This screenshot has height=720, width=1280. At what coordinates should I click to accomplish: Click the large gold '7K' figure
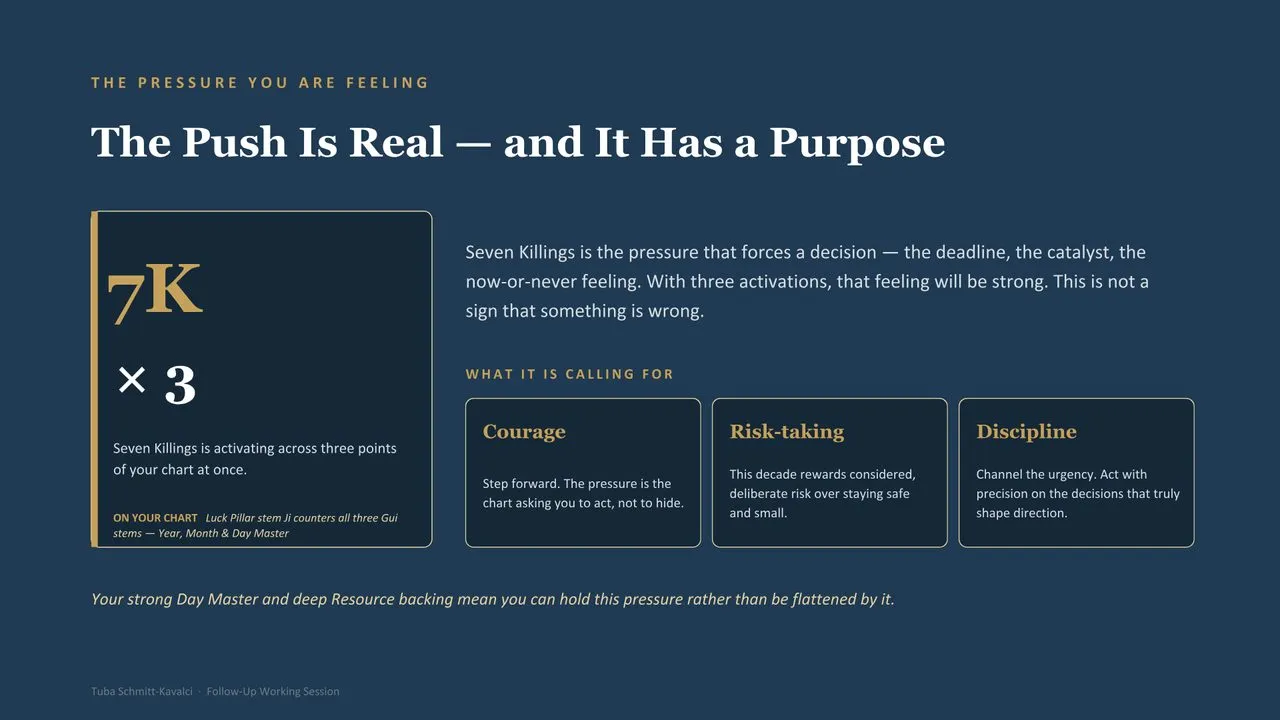click(x=154, y=295)
